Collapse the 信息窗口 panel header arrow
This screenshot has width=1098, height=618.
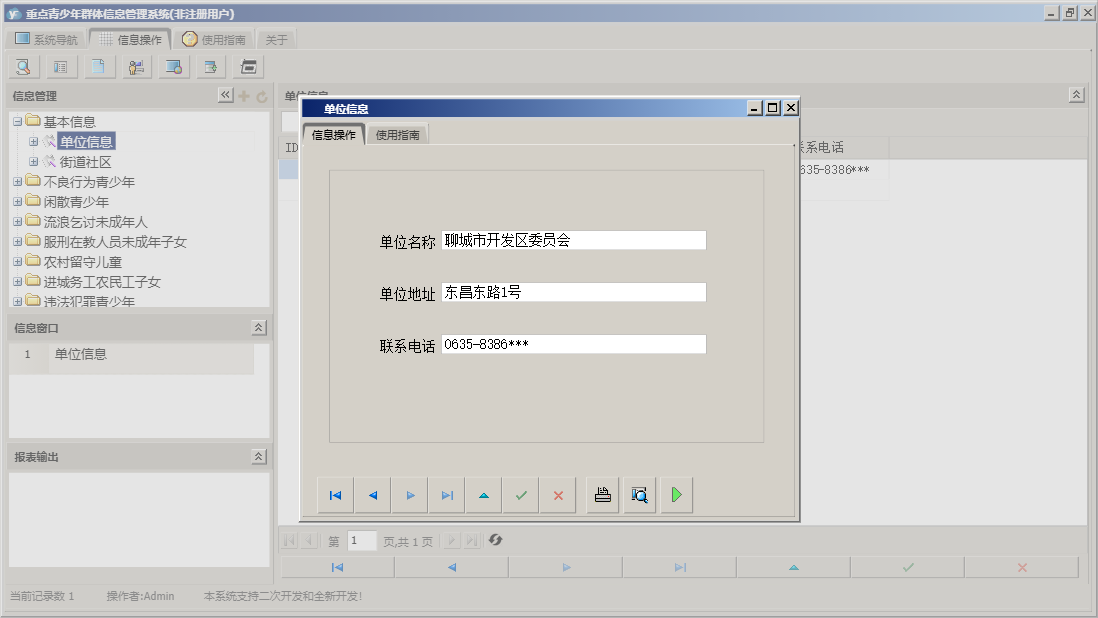[x=258, y=326]
